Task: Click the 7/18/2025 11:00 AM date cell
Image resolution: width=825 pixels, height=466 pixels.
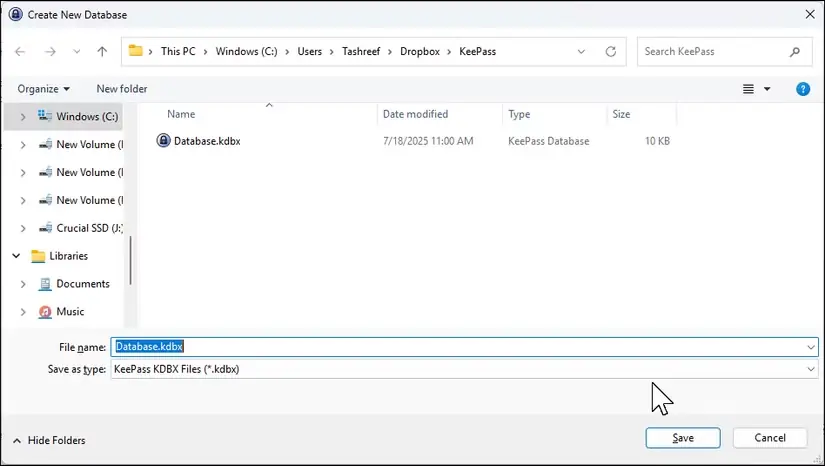Action: [428, 141]
